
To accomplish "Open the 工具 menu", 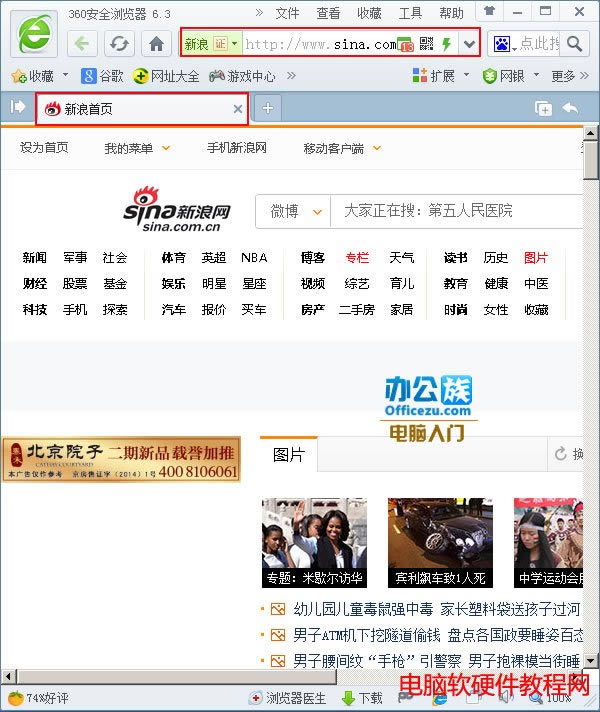I will [x=410, y=13].
